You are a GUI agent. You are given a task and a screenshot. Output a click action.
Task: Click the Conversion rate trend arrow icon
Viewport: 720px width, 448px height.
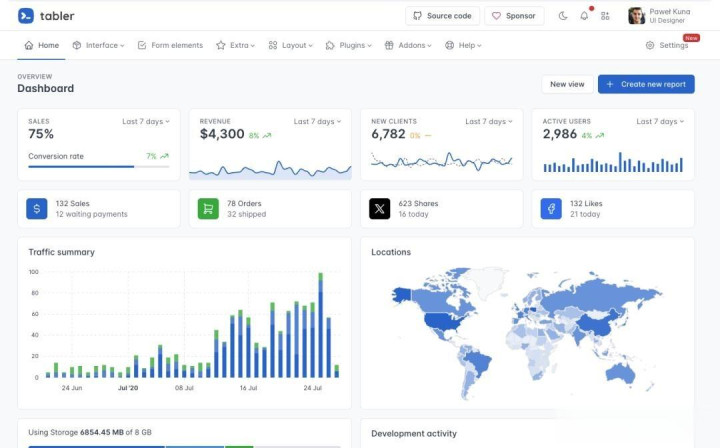click(x=164, y=156)
